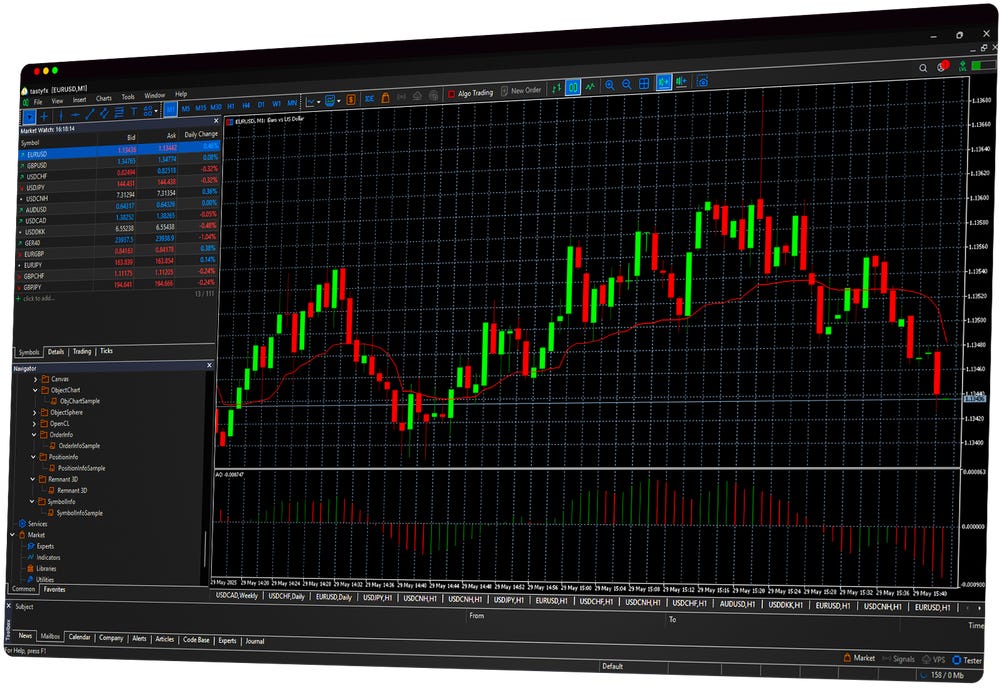Expand the OpenCL folder
The width and height of the screenshot is (1000, 688).
click(x=34, y=423)
